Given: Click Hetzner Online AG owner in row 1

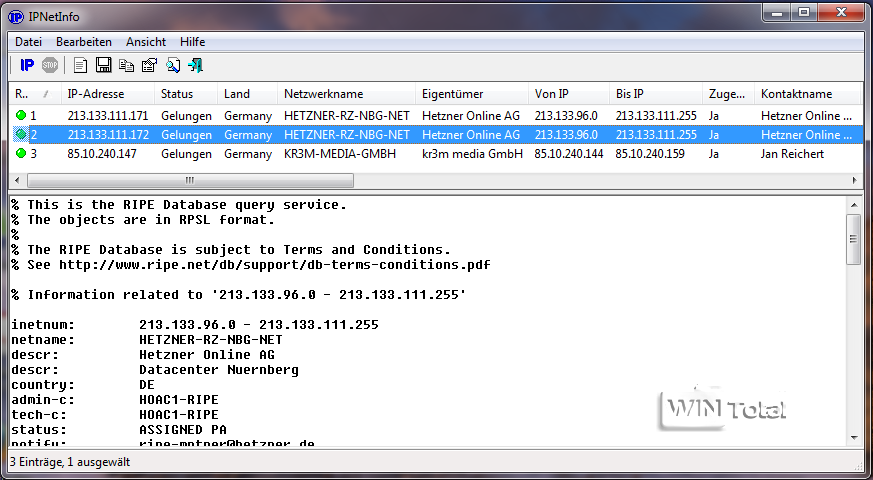Looking at the screenshot, I should point(471,116).
